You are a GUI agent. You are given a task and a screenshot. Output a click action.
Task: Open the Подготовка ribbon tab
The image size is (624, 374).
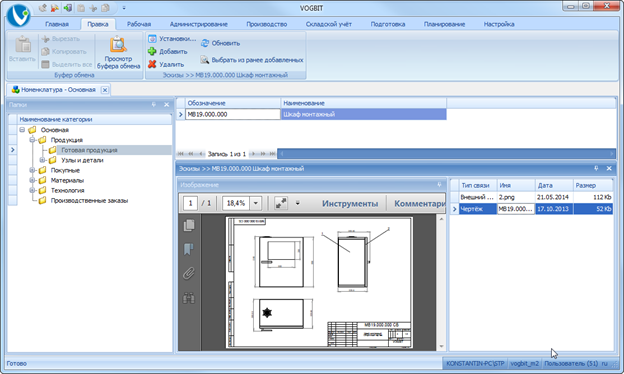pyautogui.click(x=388, y=24)
